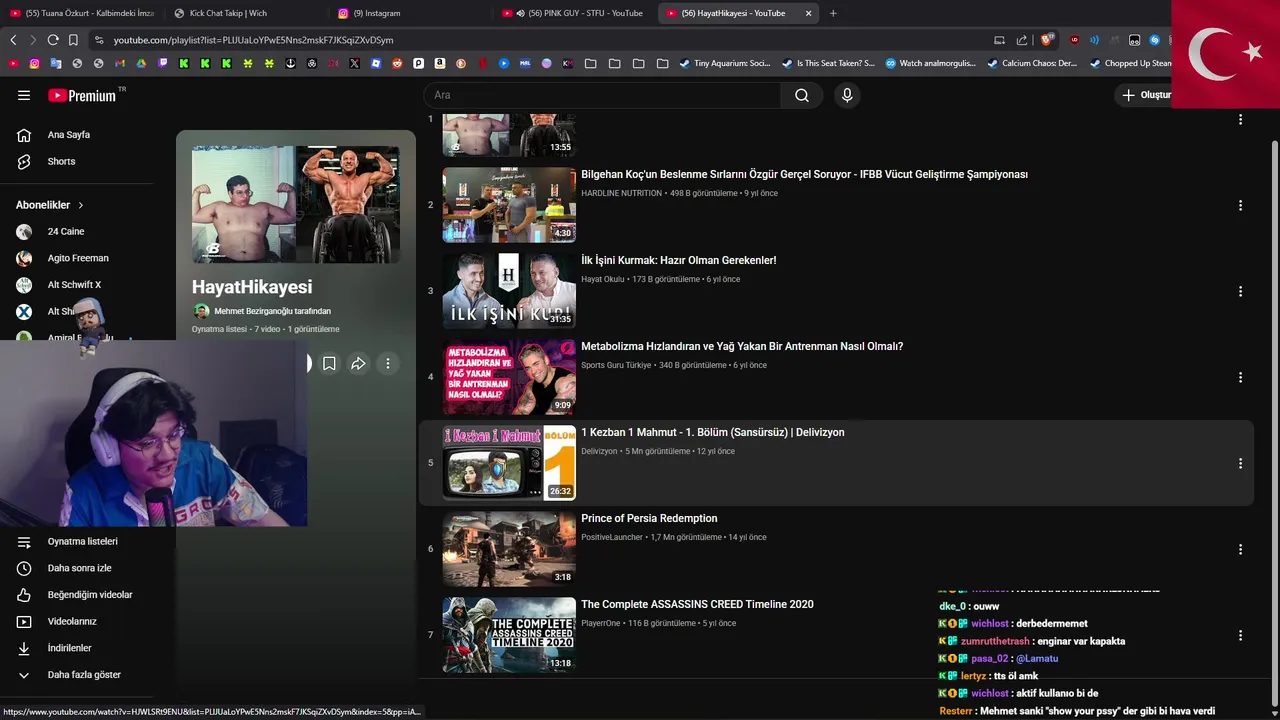Share the HayatHikayesi playlist
The image size is (1280, 720).
[x=358, y=364]
